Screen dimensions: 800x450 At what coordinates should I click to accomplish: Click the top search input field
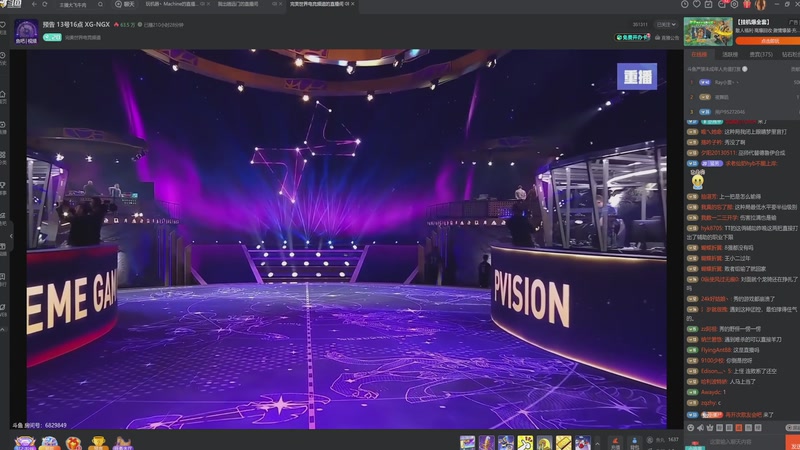coord(77,5)
